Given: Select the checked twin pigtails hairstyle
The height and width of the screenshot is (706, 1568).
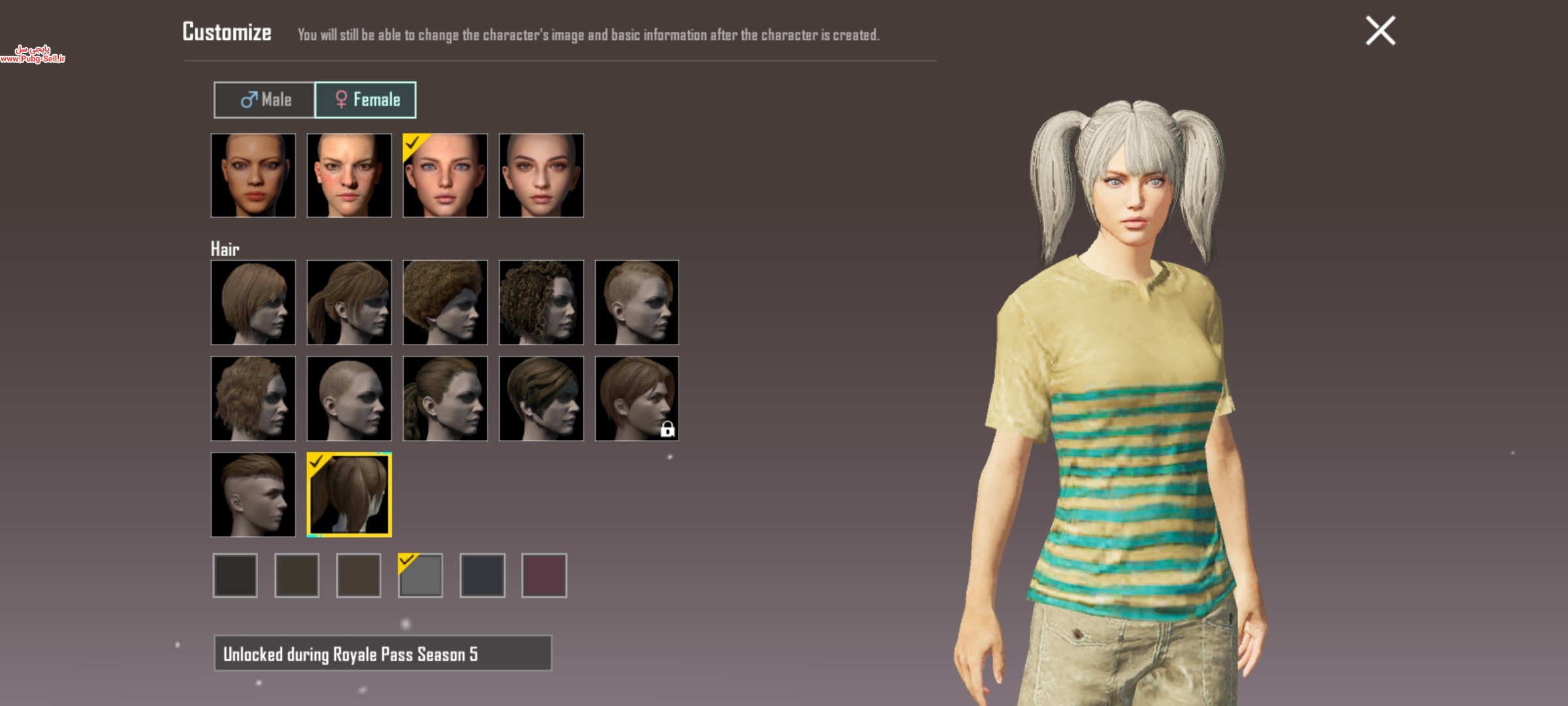Looking at the screenshot, I should tap(350, 495).
